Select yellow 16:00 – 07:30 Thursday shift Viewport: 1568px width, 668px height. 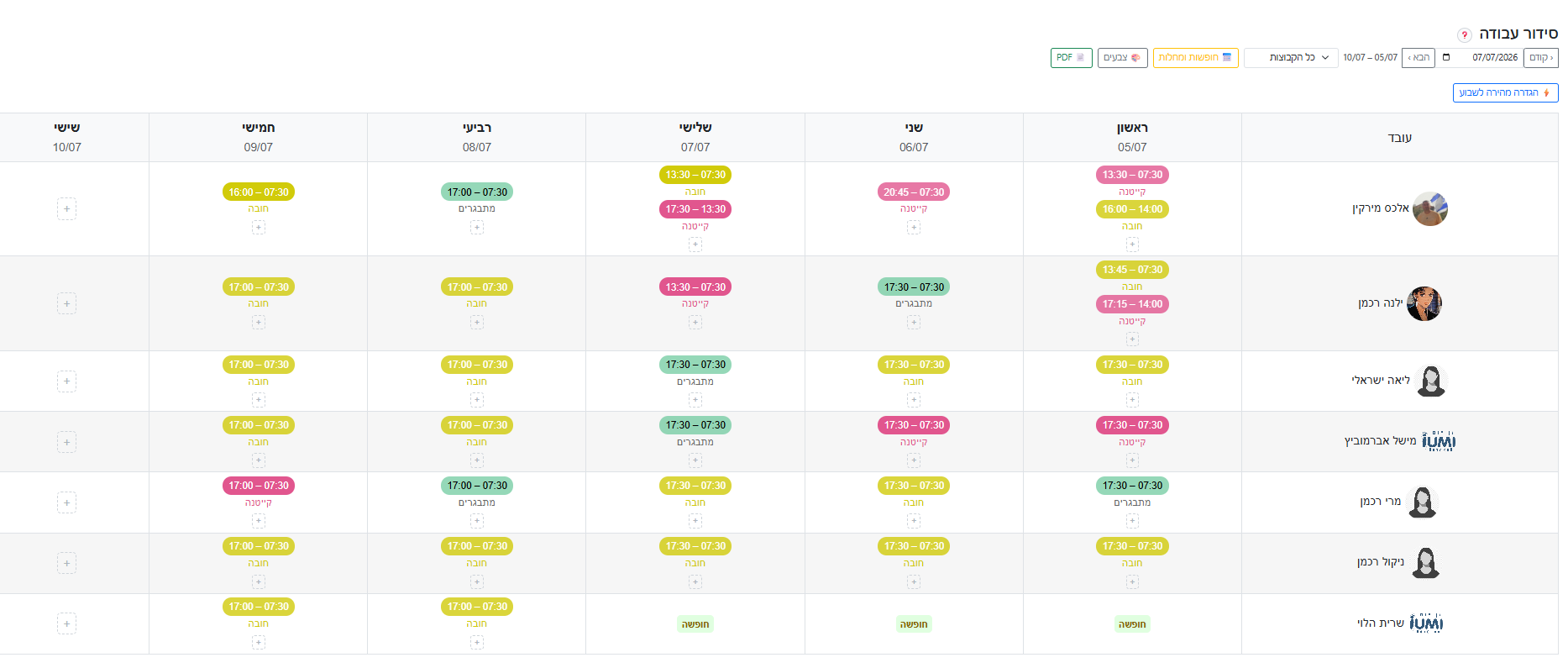point(259,192)
